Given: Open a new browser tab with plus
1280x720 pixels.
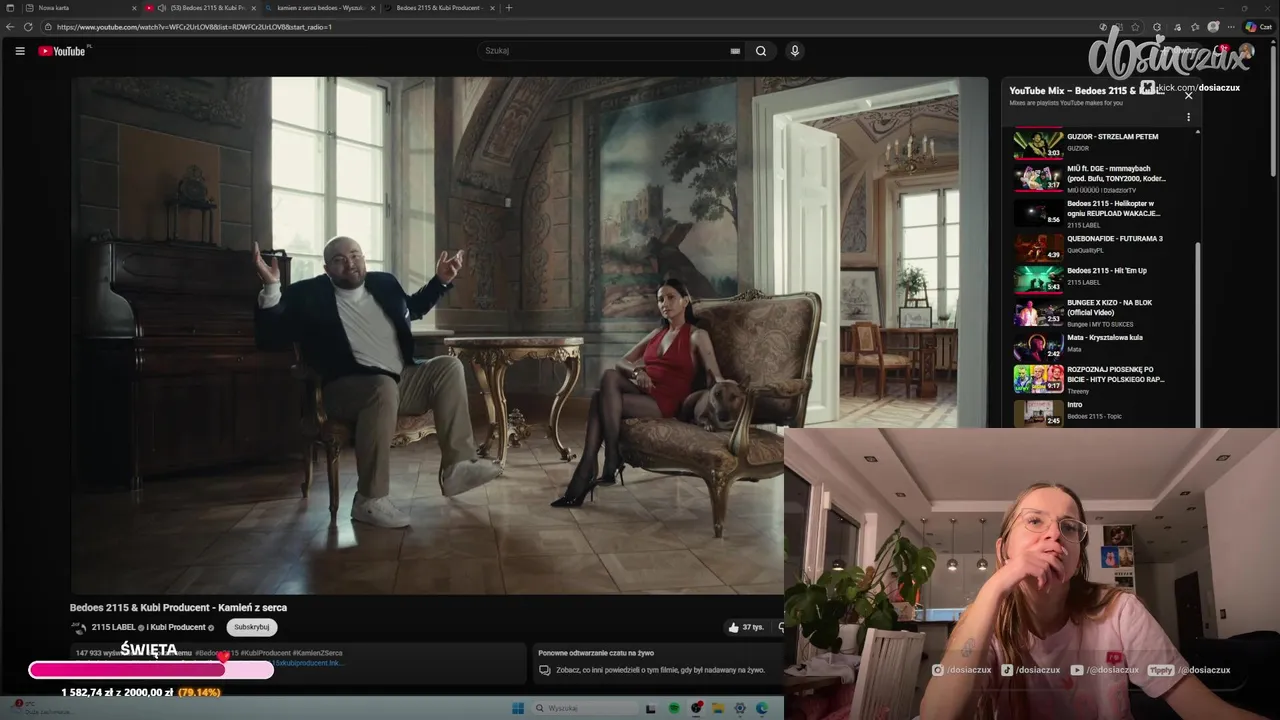Looking at the screenshot, I should [509, 8].
